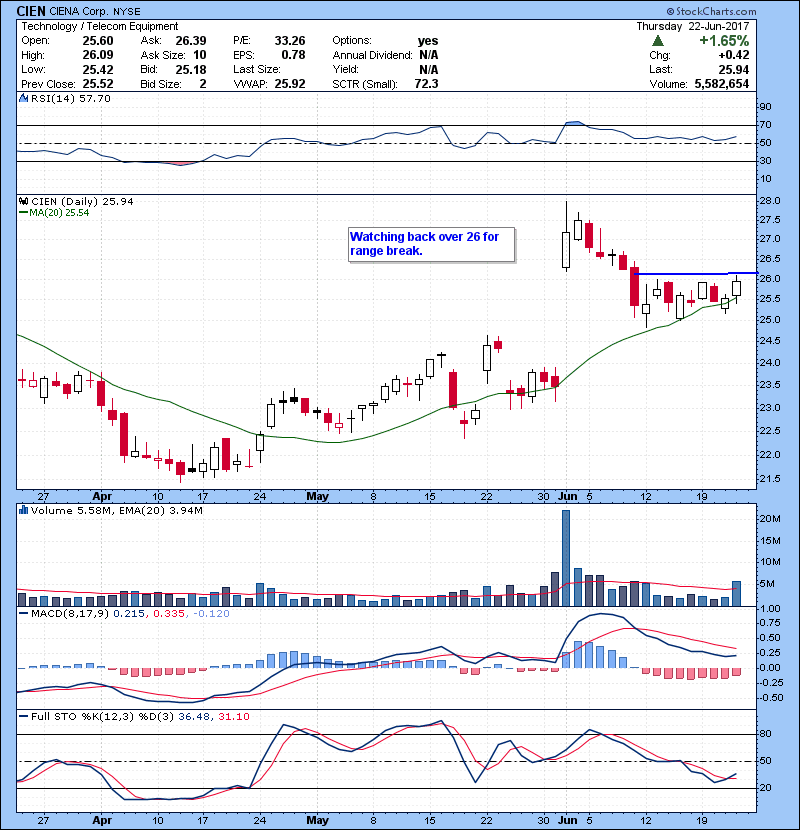The image size is (800, 830).
Task: Click the 'Technology / Telecom Equipment' sector label
Action: pos(100,26)
